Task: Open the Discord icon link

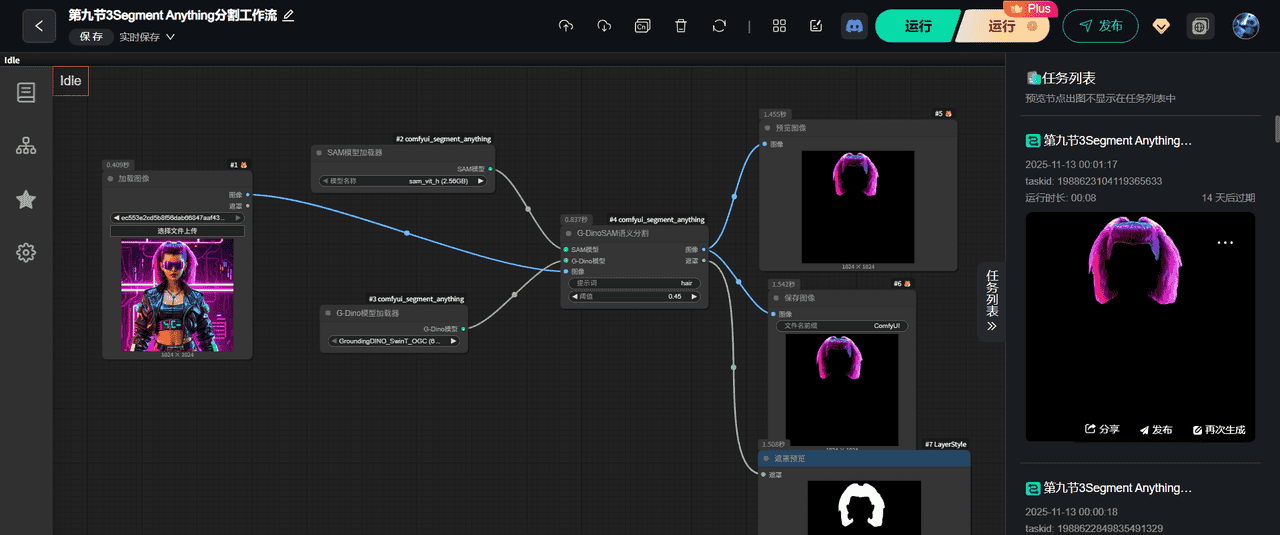Action: pyautogui.click(x=854, y=26)
